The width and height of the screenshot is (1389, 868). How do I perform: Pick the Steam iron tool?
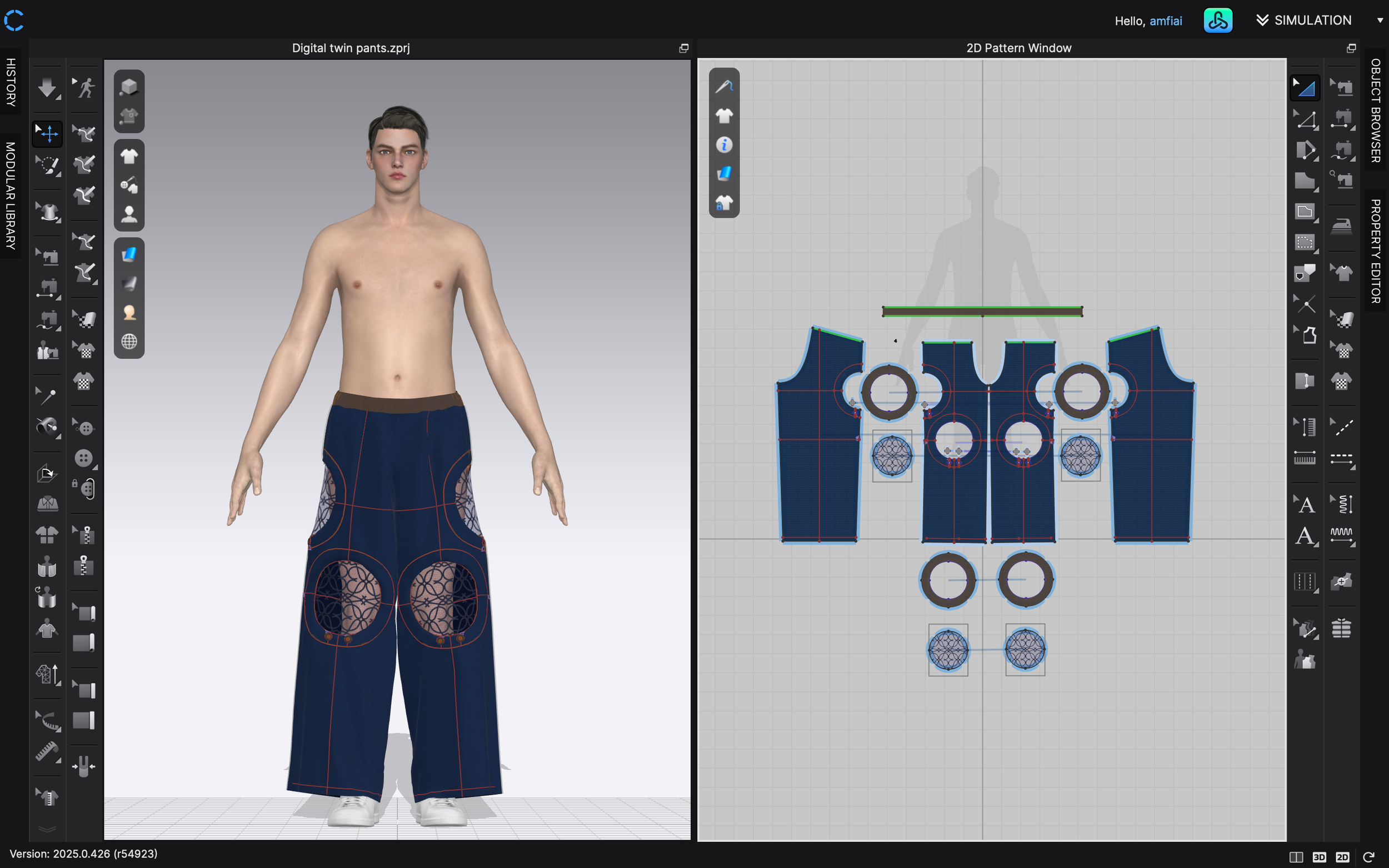[x=1341, y=225]
